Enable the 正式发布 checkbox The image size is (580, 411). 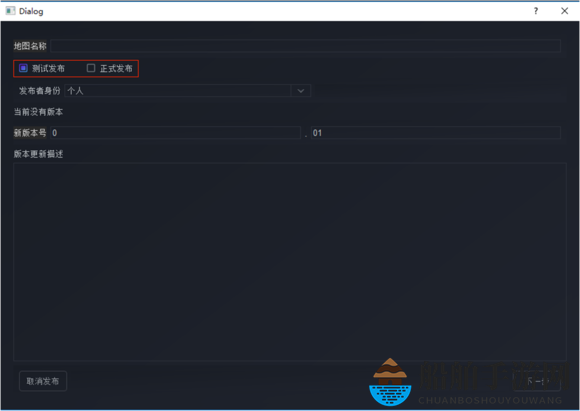coord(91,68)
